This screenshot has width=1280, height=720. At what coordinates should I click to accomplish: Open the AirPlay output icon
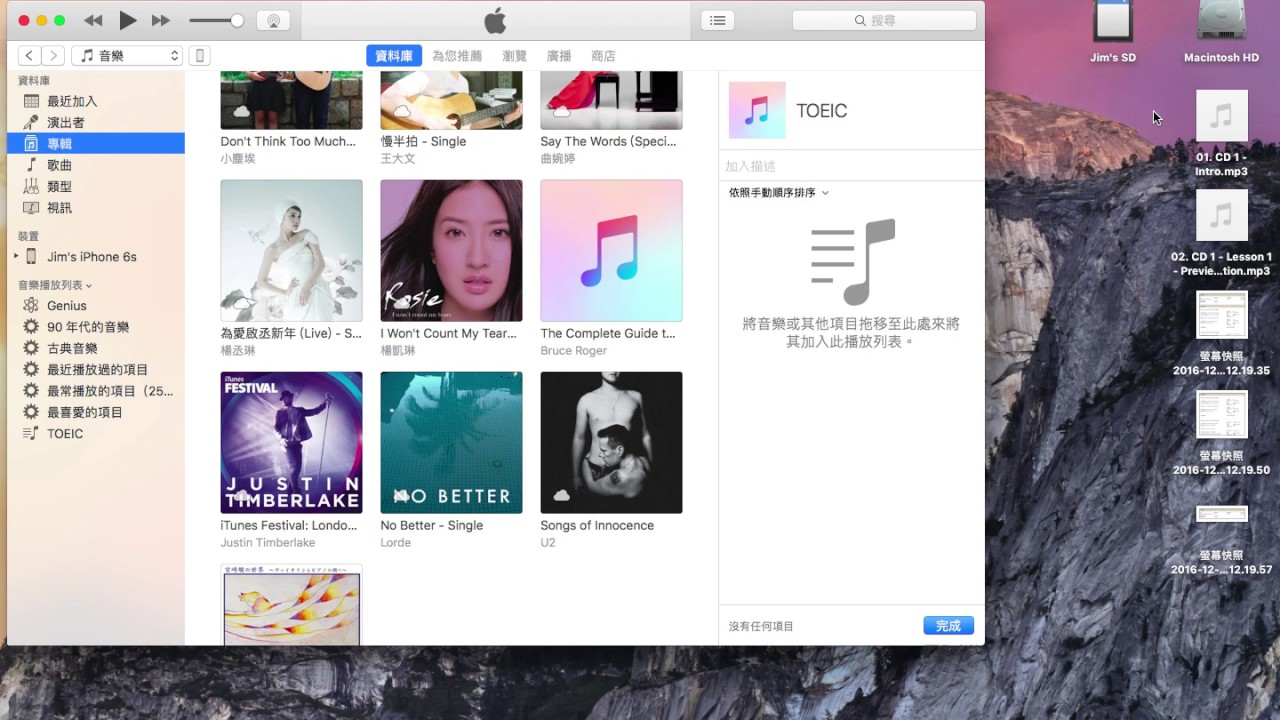(274, 20)
